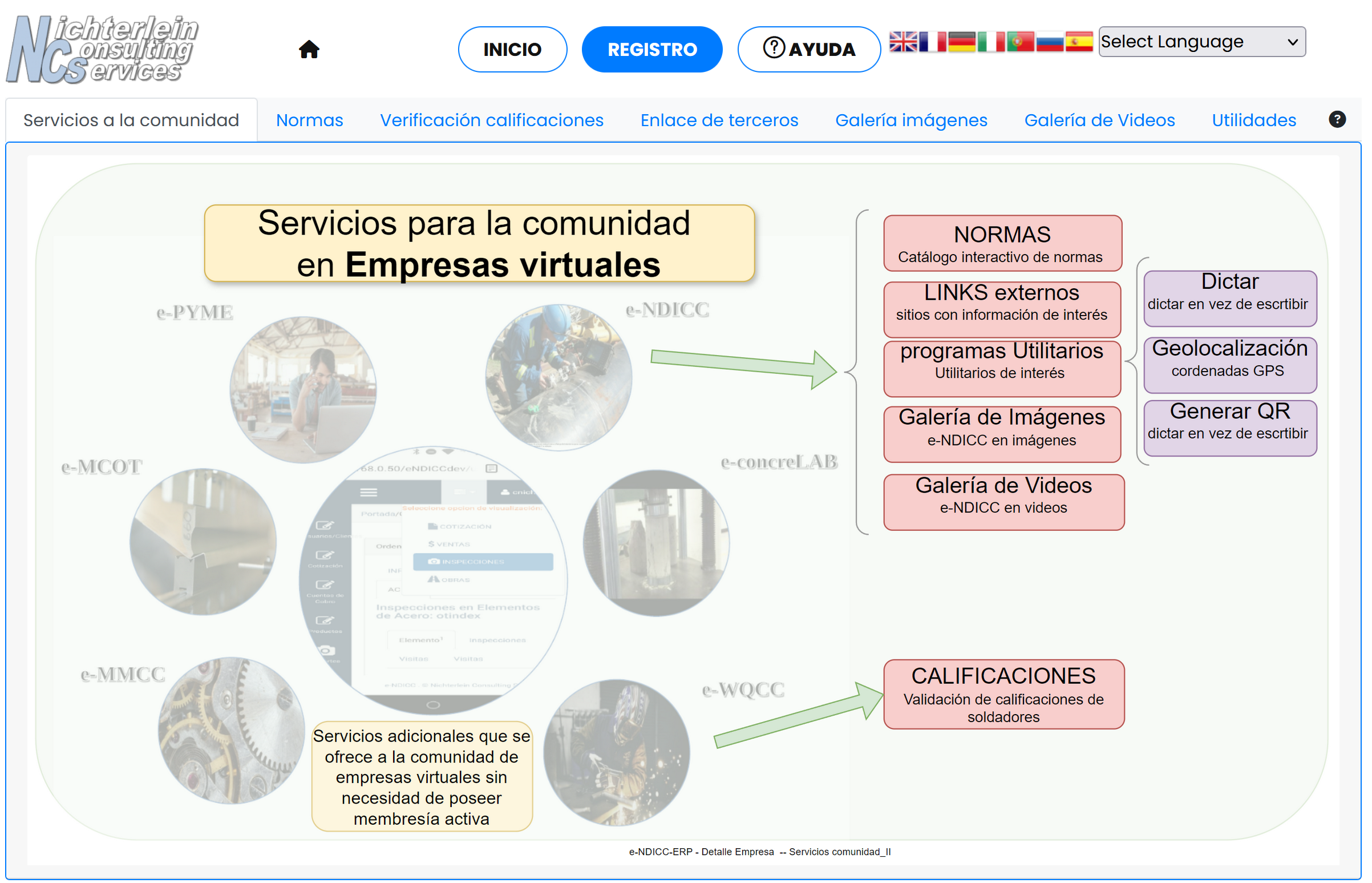Select the Italian flag

991,42
